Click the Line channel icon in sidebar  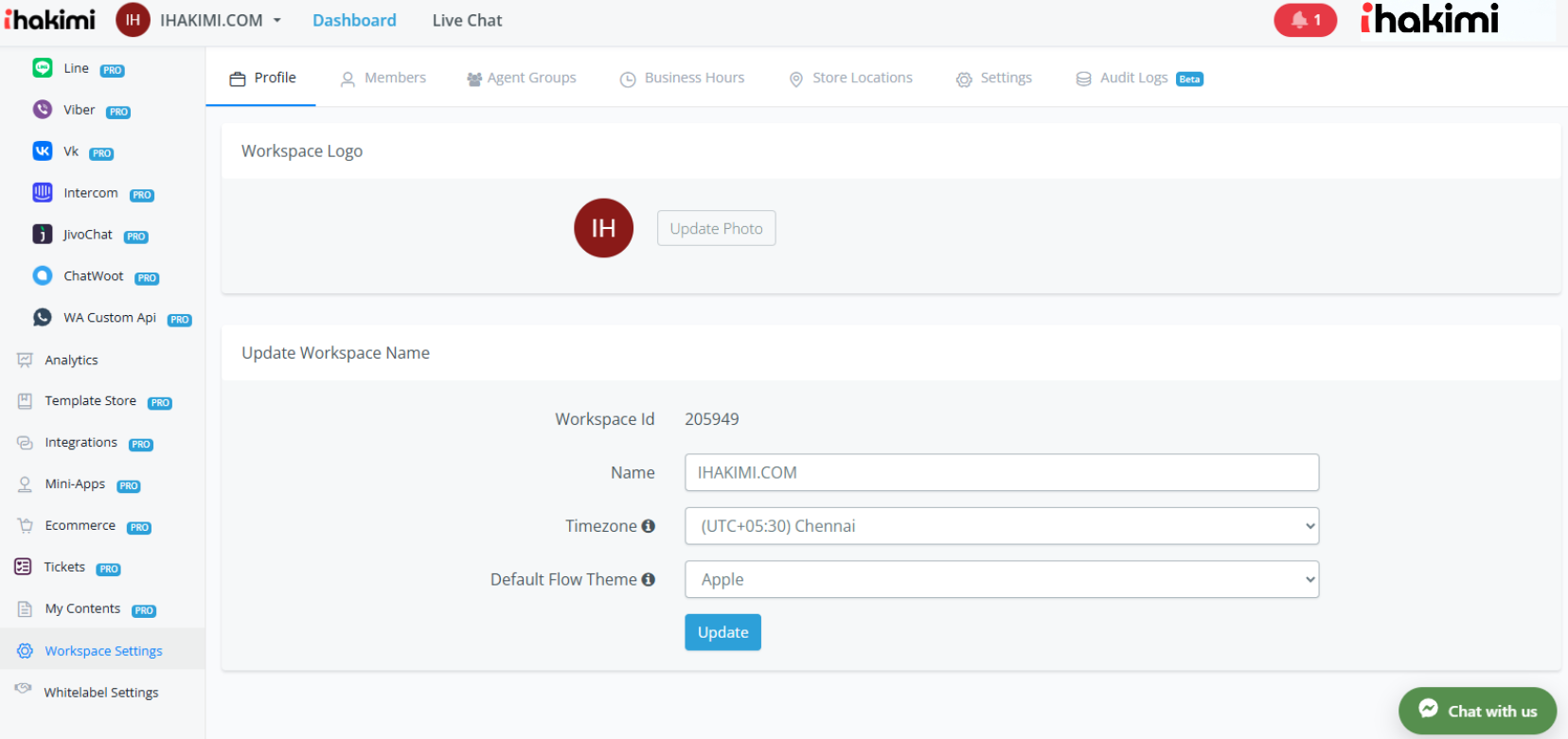point(43,68)
